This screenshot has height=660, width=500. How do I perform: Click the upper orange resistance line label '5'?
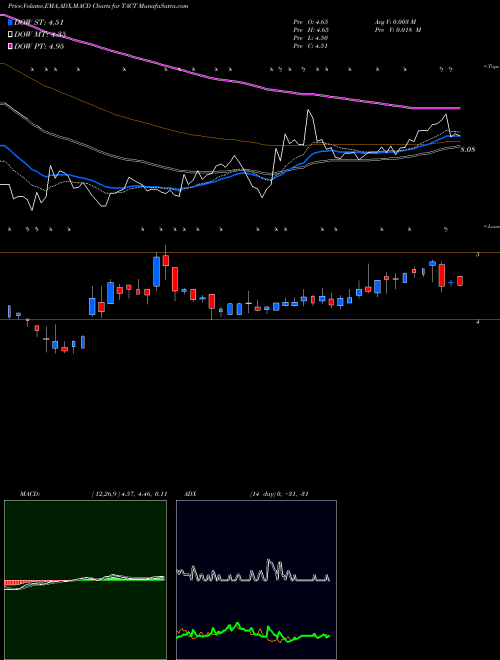click(477, 255)
